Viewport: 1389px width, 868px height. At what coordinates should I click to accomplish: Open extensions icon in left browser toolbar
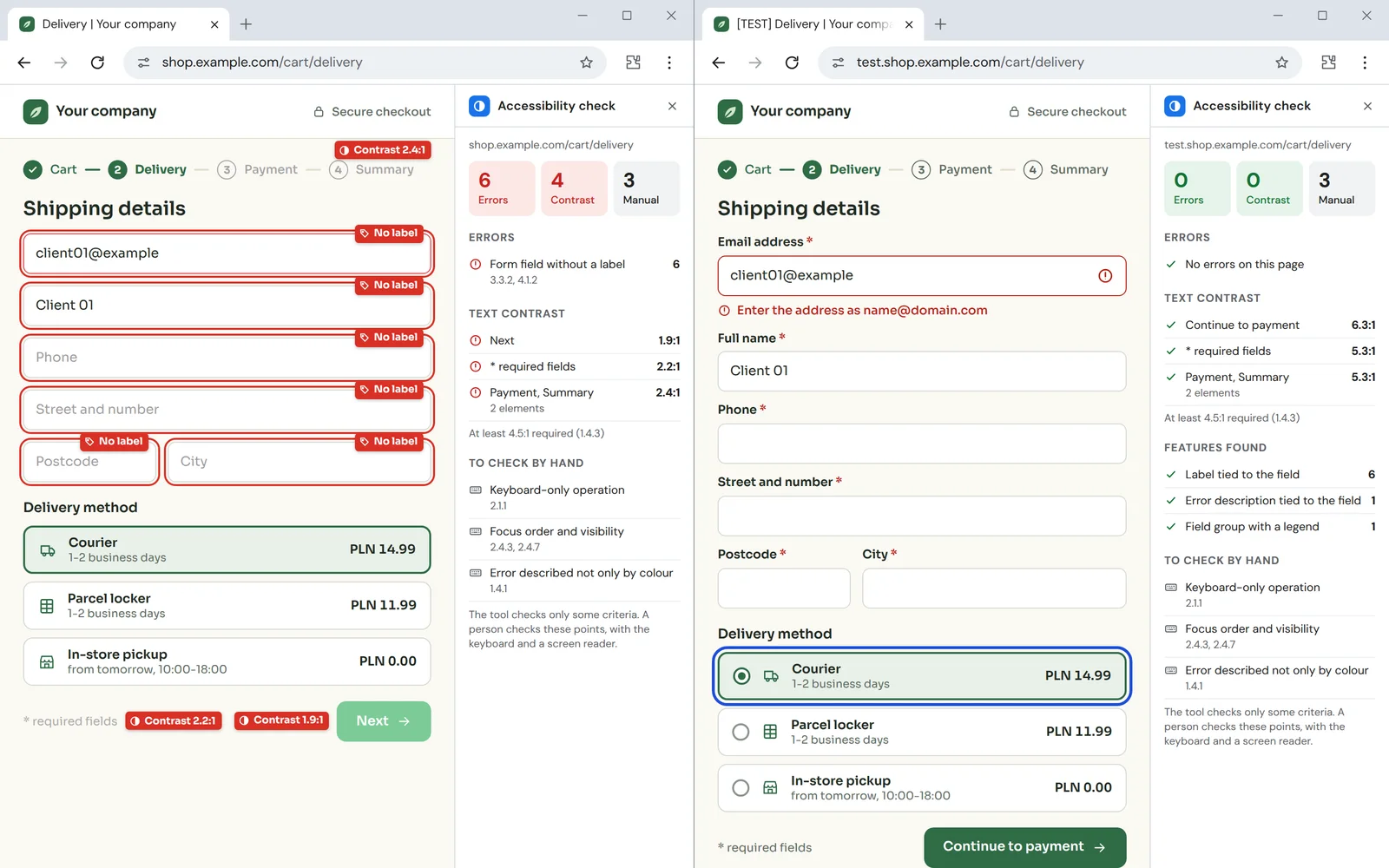tap(633, 62)
